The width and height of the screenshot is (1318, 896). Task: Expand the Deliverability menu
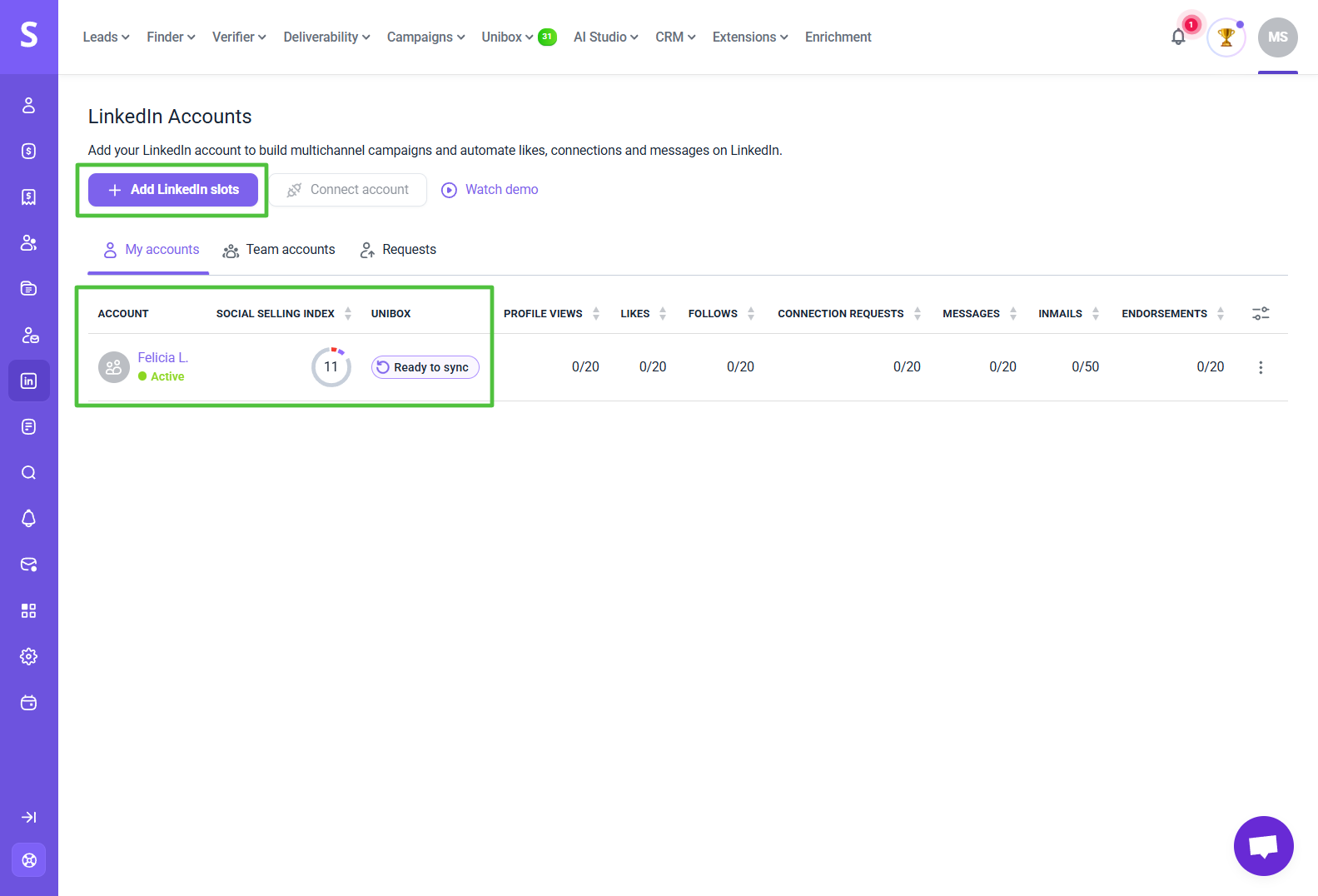(326, 37)
